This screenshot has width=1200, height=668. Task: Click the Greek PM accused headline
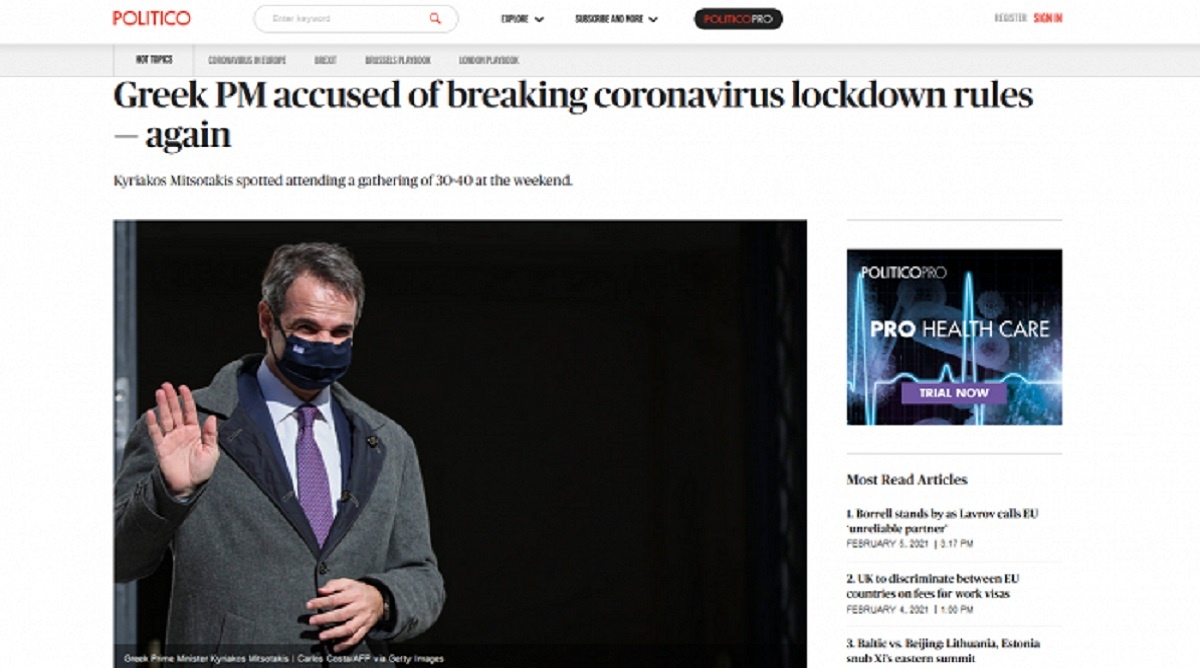[x=573, y=115]
